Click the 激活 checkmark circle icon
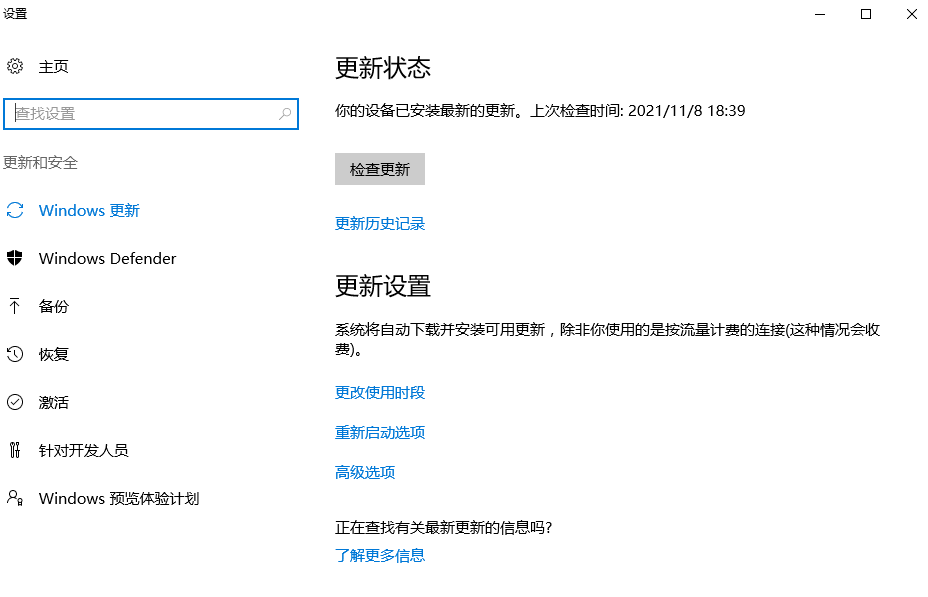Image resolution: width=928 pixels, height=597 pixels. (15, 402)
